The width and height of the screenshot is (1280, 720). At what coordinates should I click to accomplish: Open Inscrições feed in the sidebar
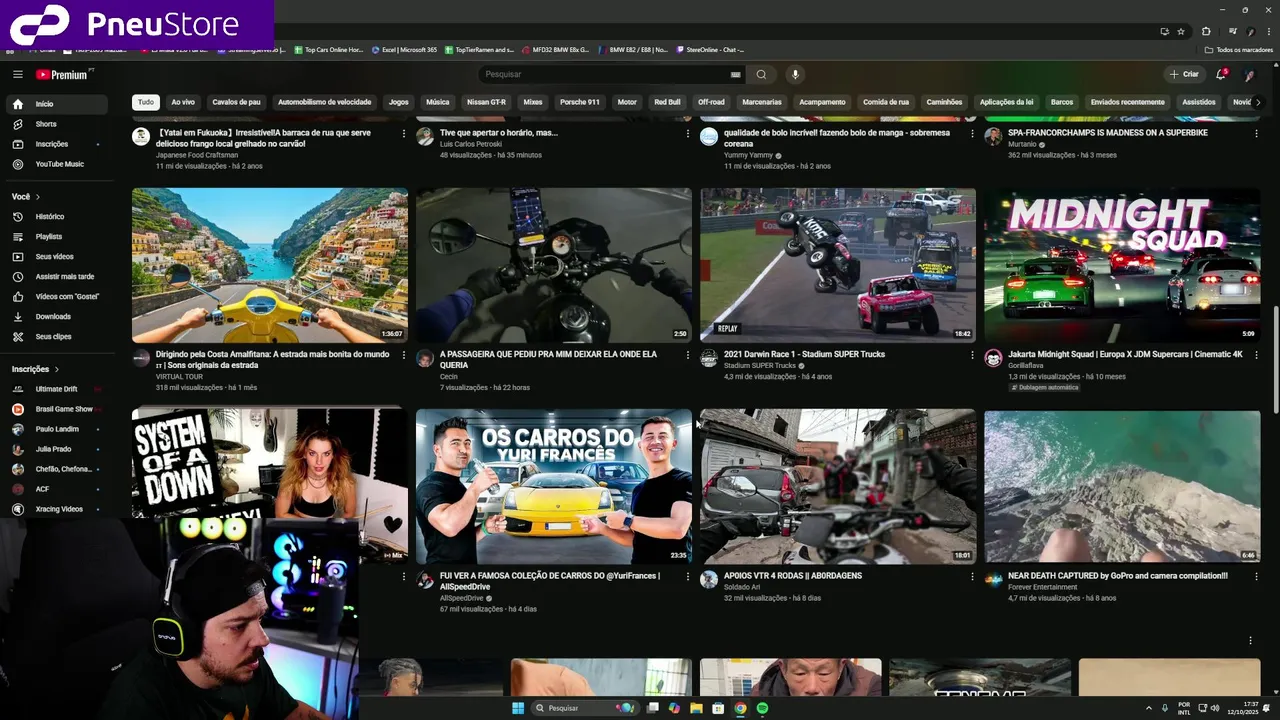tap(56, 144)
